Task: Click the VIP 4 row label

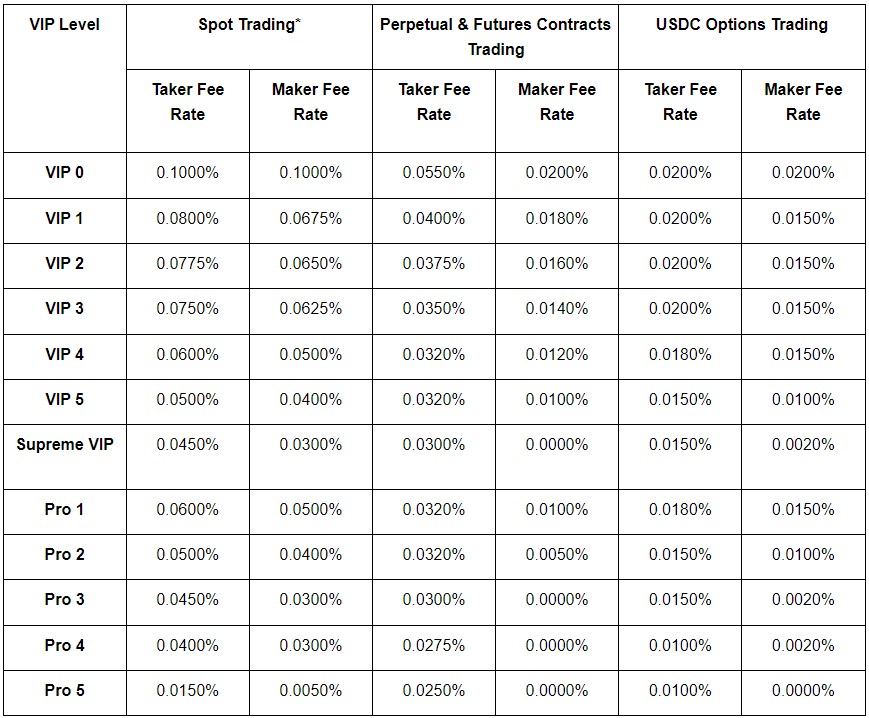Action: pyautogui.click(x=65, y=354)
